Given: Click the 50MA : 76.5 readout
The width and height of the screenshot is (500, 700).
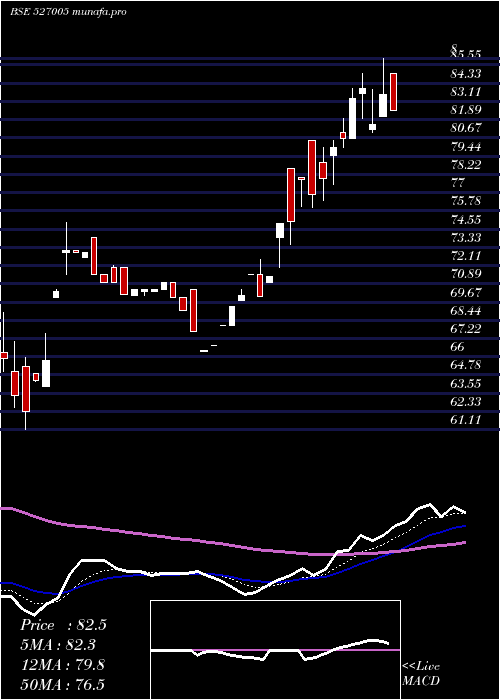Looking at the screenshot, I should tap(63, 684).
